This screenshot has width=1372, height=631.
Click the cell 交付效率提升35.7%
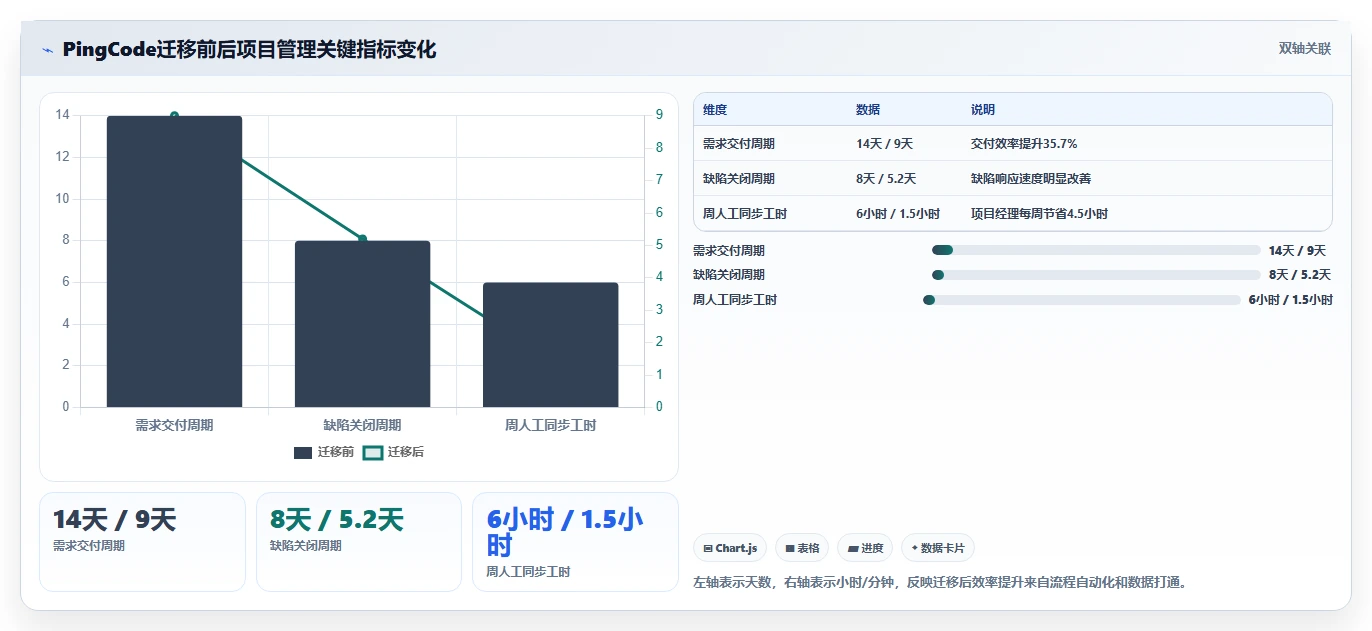(1024, 144)
